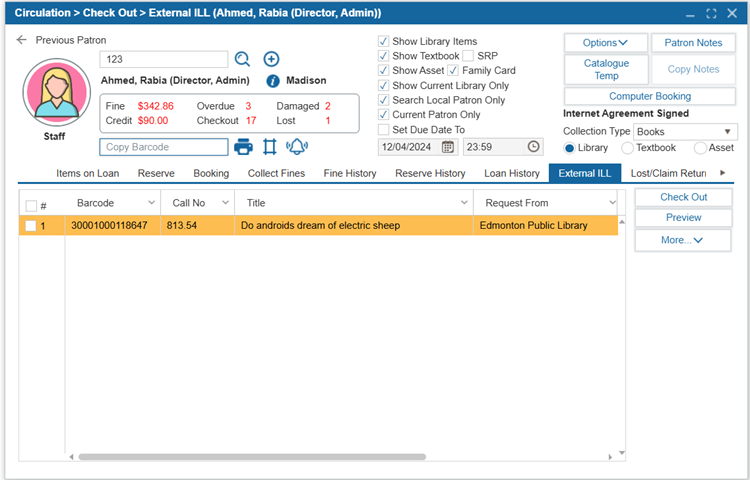
Task: Expand the More... dropdown menu
Action: (683, 240)
